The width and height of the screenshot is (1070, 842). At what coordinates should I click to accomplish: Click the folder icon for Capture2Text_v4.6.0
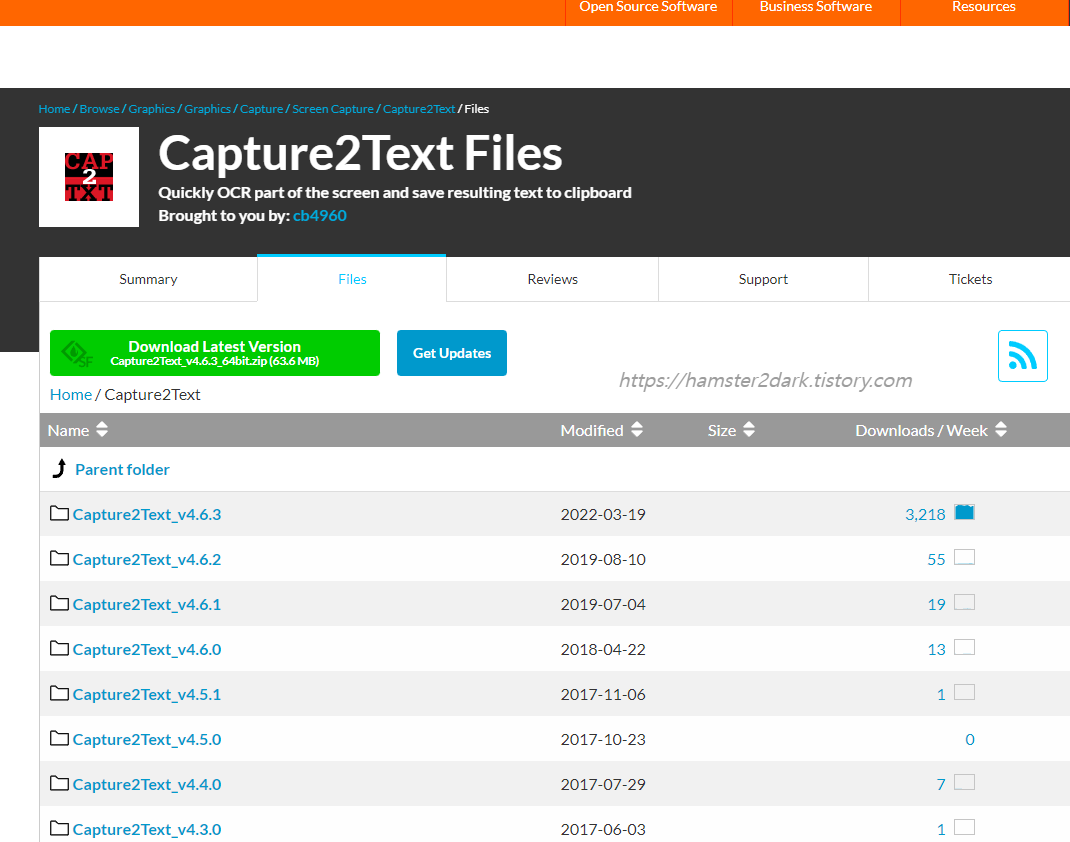point(59,648)
